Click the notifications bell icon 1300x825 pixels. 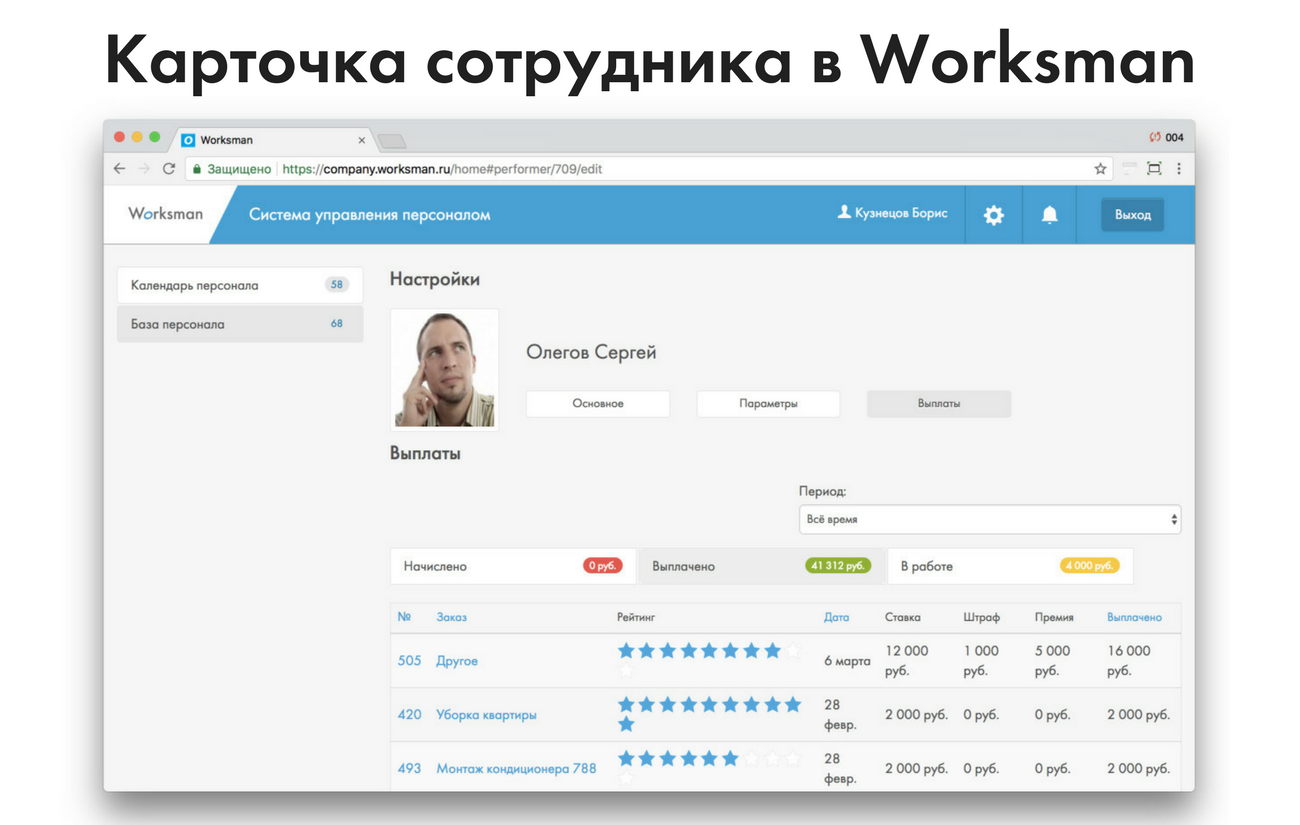pos(1049,215)
